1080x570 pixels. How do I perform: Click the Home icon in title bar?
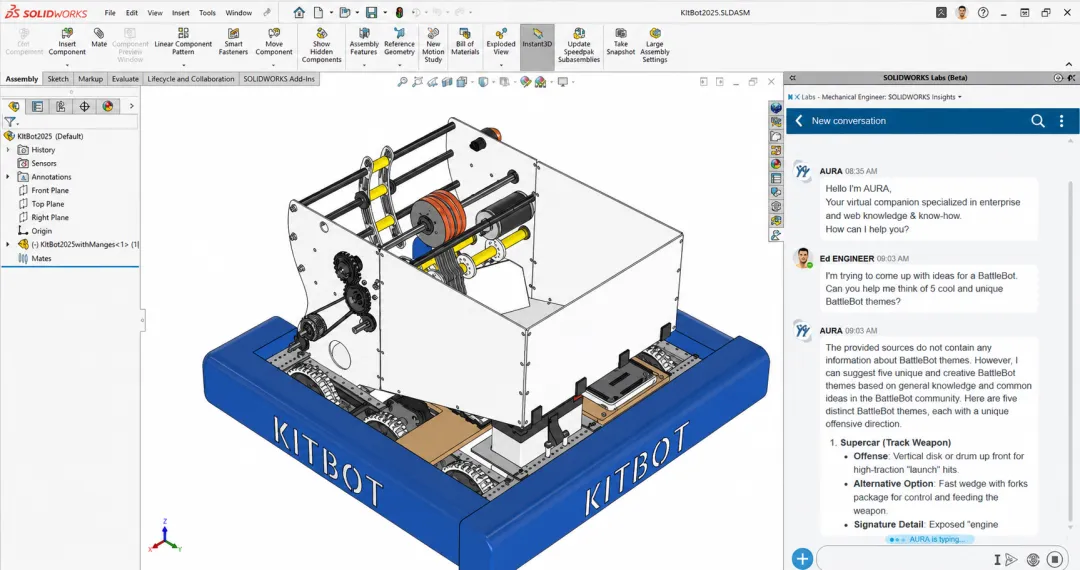coord(299,12)
